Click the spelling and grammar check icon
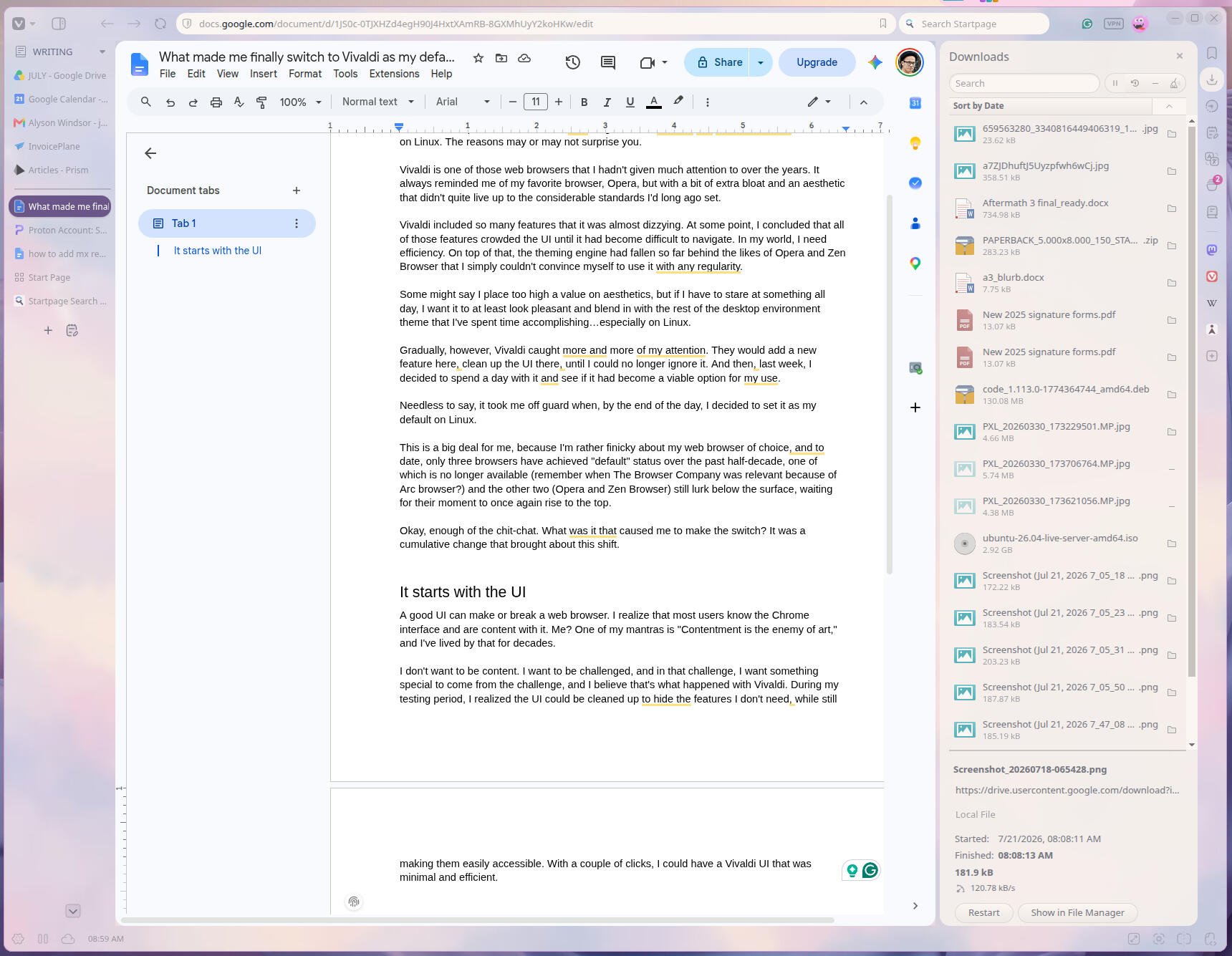The image size is (1232, 956). pyautogui.click(x=239, y=102)
